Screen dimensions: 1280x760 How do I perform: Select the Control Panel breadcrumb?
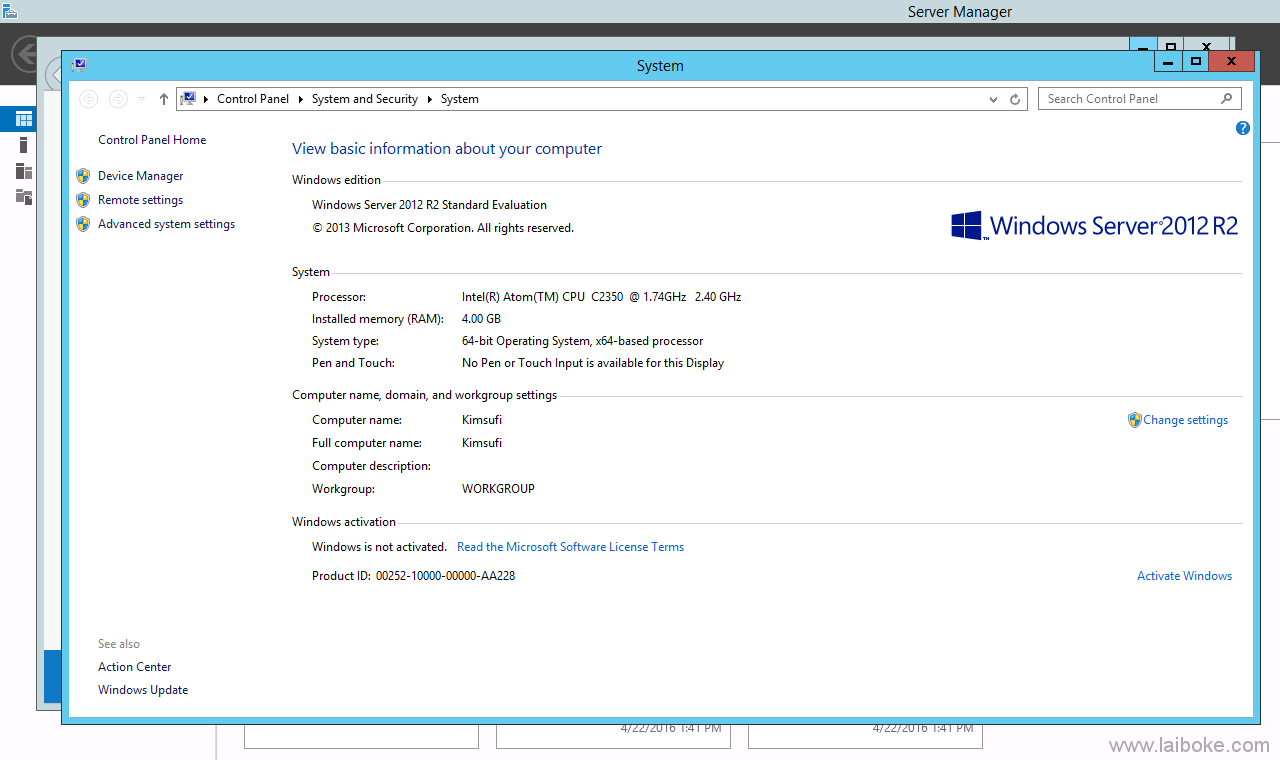click(x=253, y=99)
